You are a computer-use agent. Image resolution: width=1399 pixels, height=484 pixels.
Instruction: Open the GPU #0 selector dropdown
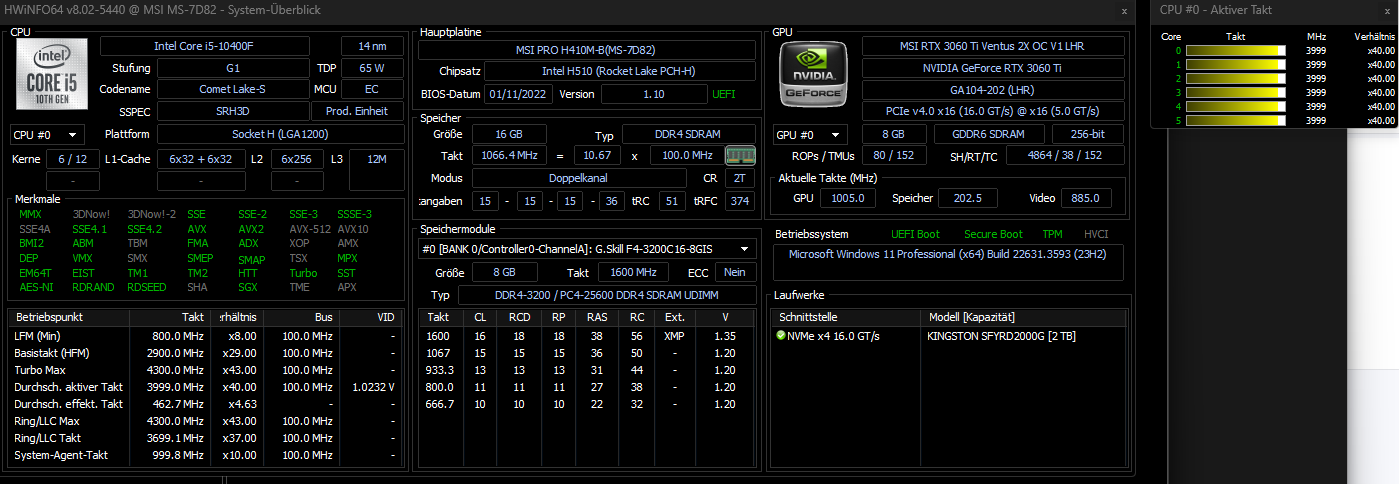coord(810,134)
